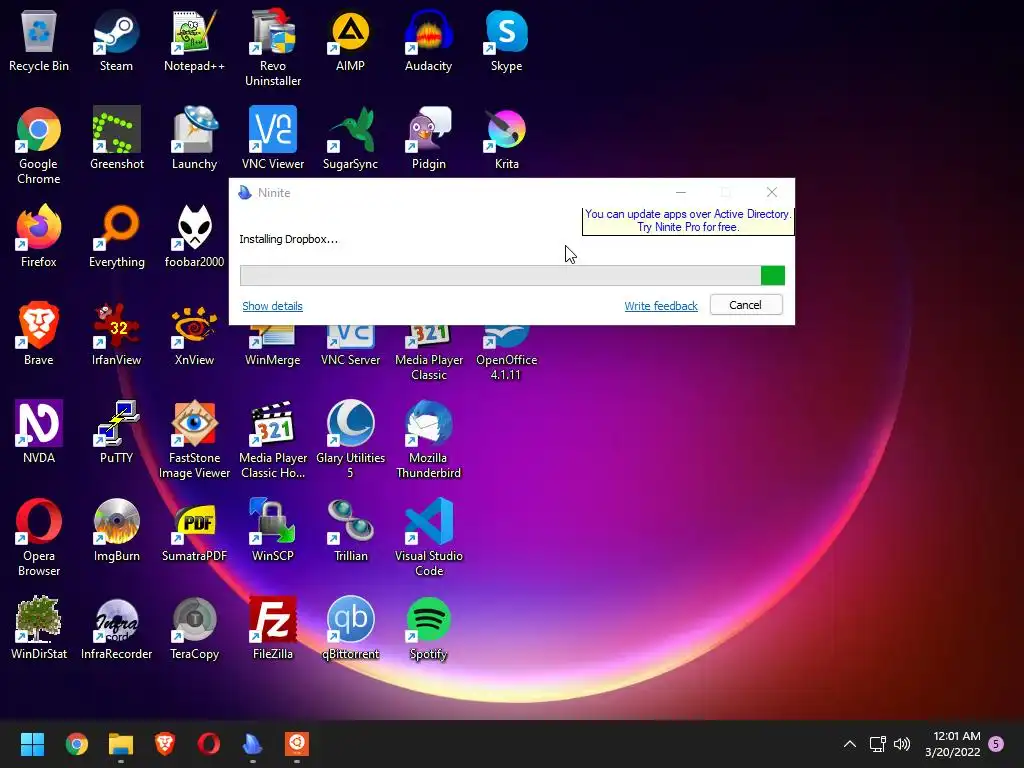
Task: Select Media Player Classic Home Cinema icon
Action: pyautogui.click(x=272, y=440)
